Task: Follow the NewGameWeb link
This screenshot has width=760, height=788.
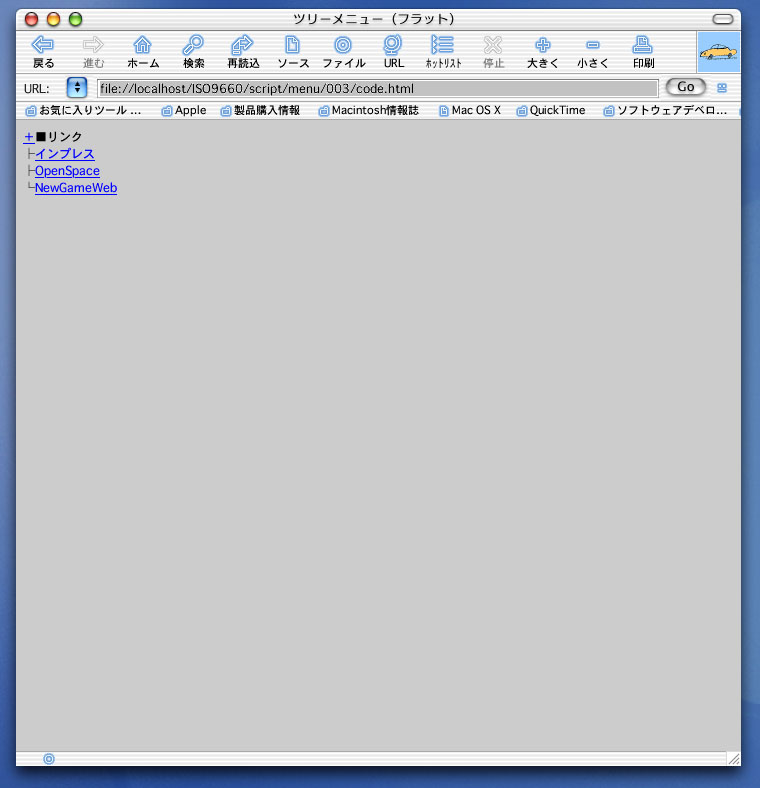Action: tap(76, 188)
